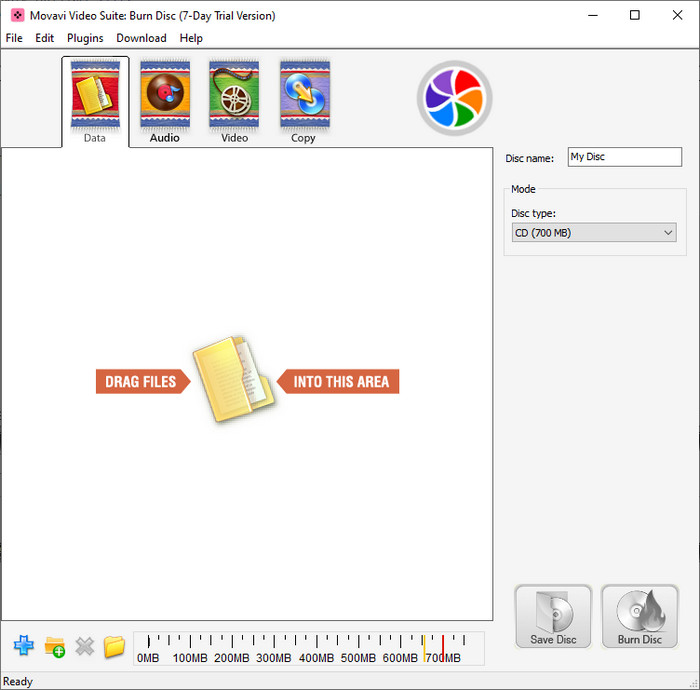Expand the Disc type dropdown
Viewport: 700px width, 690px height.
[x=594, y=233]
